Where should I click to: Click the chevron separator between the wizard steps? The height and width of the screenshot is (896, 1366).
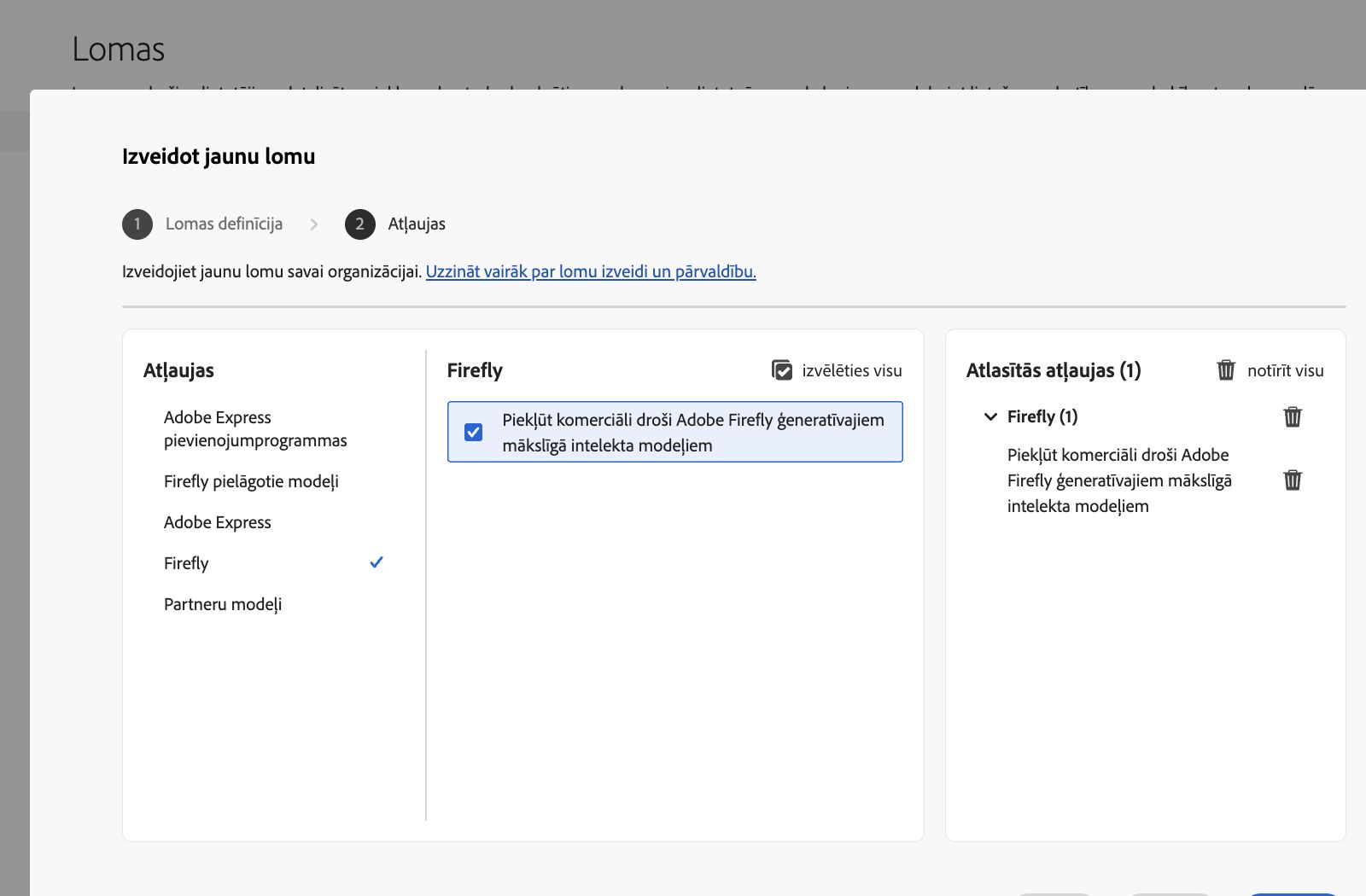tap(314, 224)
